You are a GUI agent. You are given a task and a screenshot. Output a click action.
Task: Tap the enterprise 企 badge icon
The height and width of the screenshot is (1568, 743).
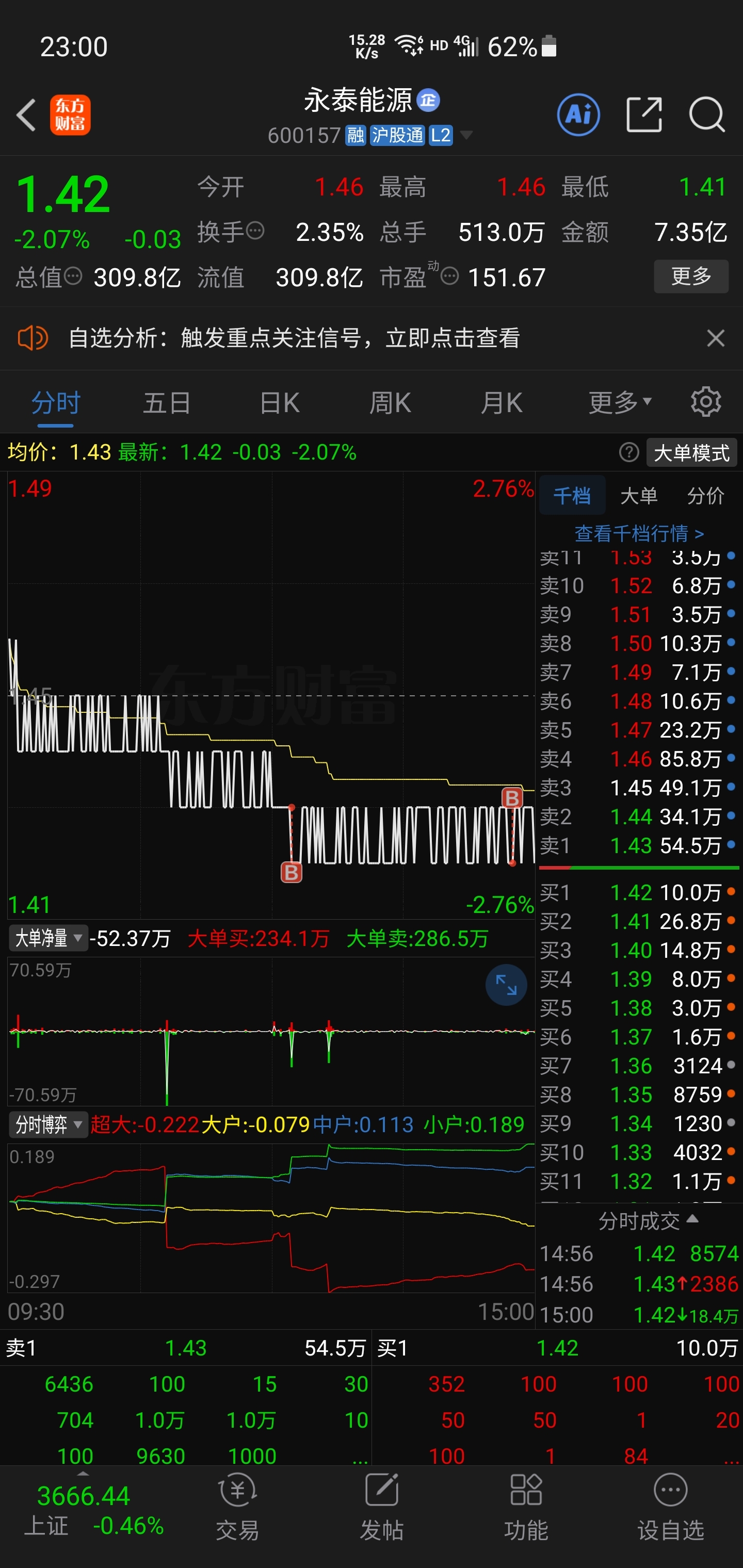(x=428, y=101)
